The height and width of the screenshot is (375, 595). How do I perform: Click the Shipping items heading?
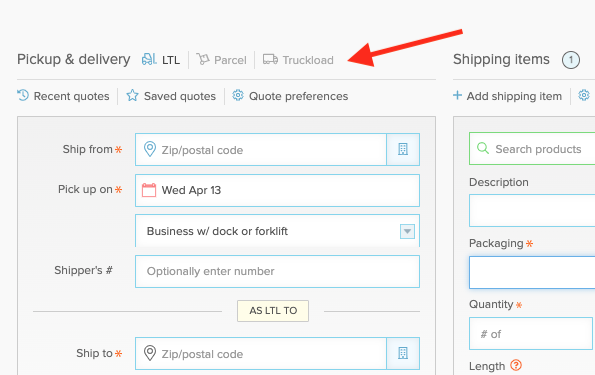(x=501, y=60)
